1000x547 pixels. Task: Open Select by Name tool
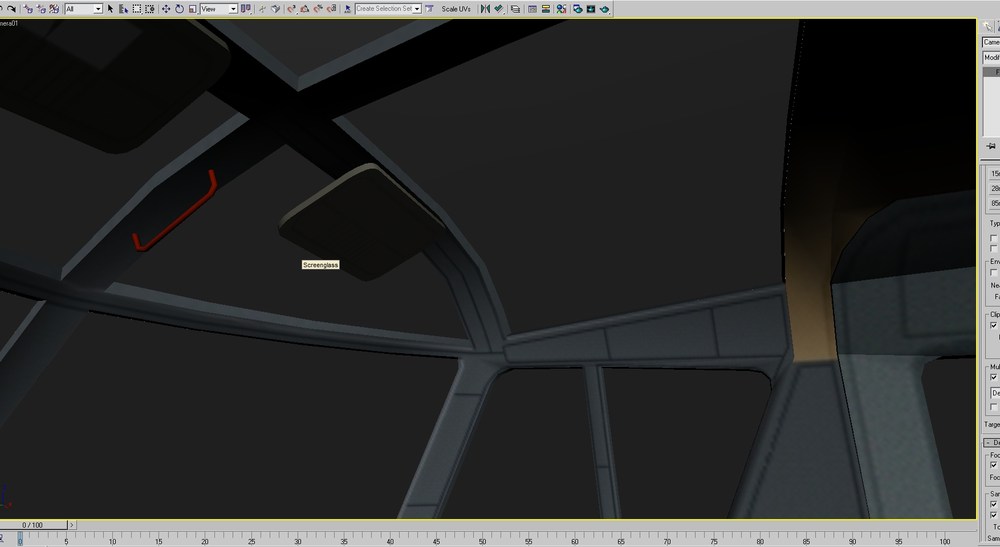click(x=124, y=9)
